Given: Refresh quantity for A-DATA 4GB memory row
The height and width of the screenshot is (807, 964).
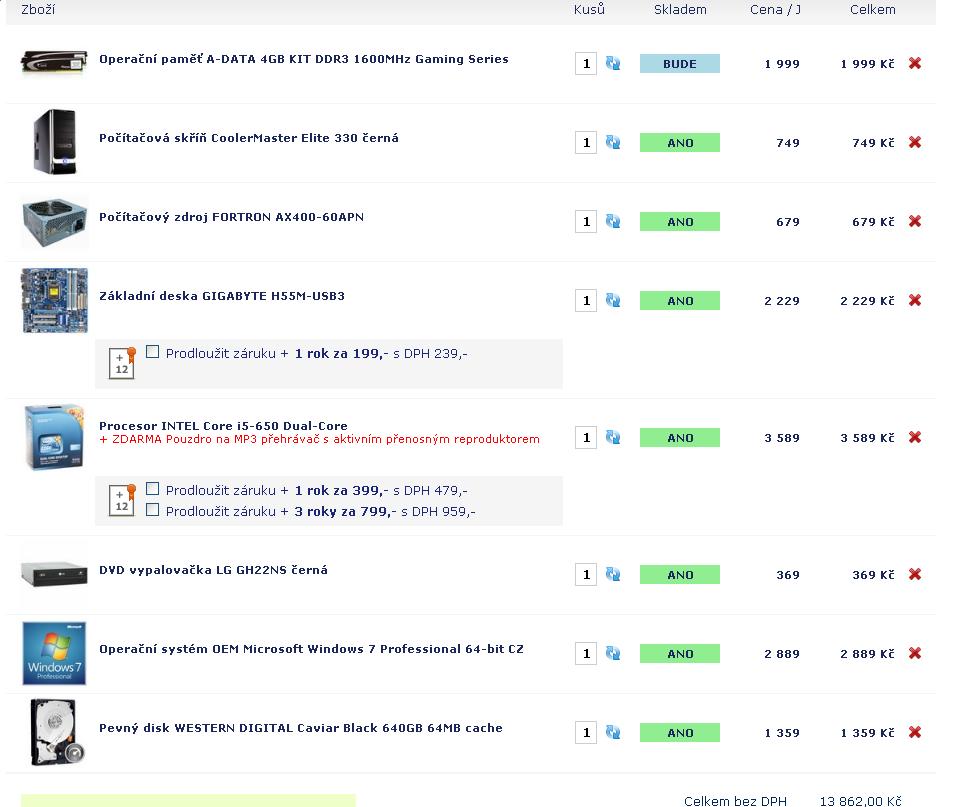Looking at the screenshot, I should (613, 63).
